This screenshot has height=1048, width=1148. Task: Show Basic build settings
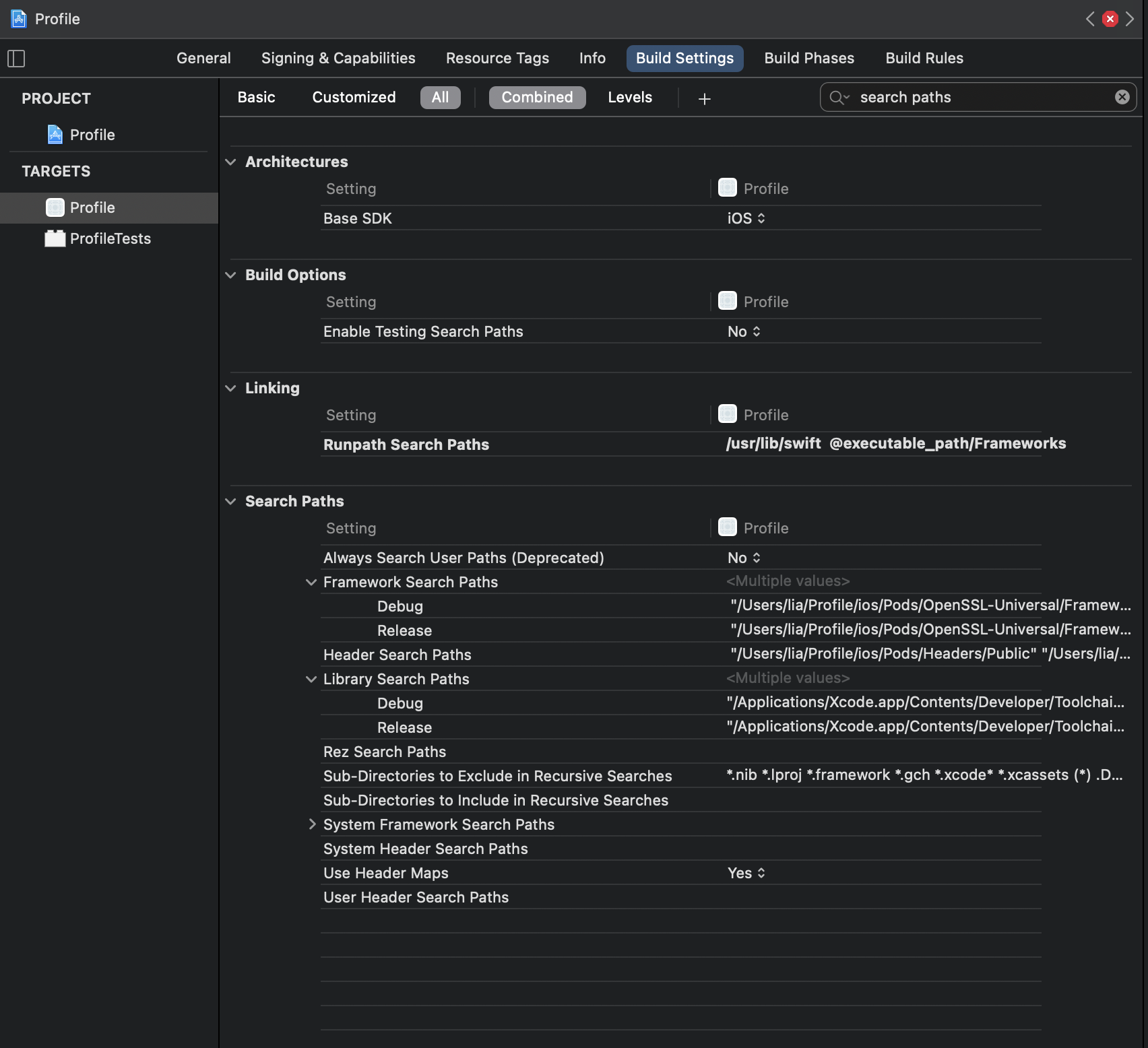tap(256, 97)
